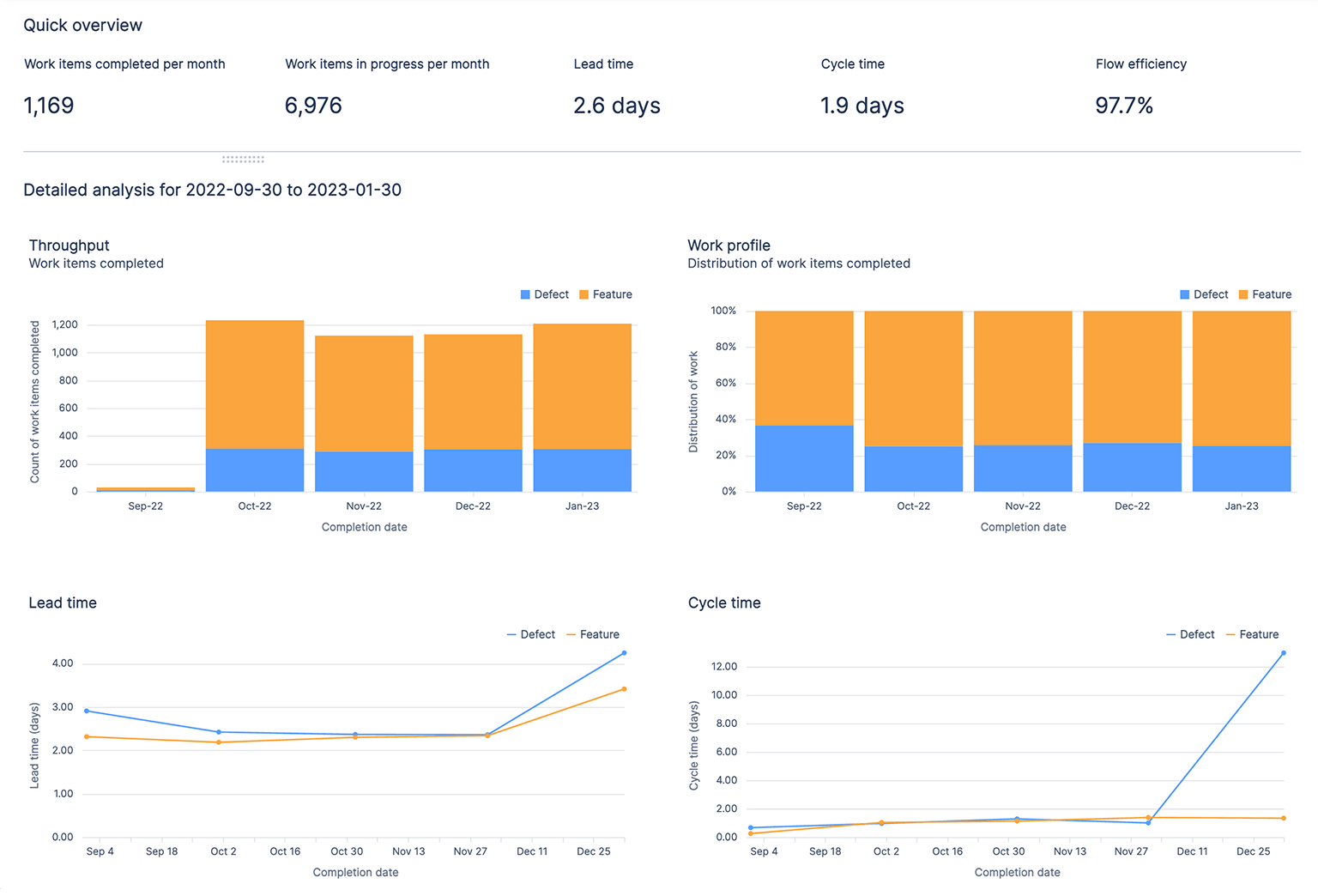Open the 2.6 days Lead time metric
Image resolution: width=1318 pixels, height=896 pixels.
pos(617,105)
